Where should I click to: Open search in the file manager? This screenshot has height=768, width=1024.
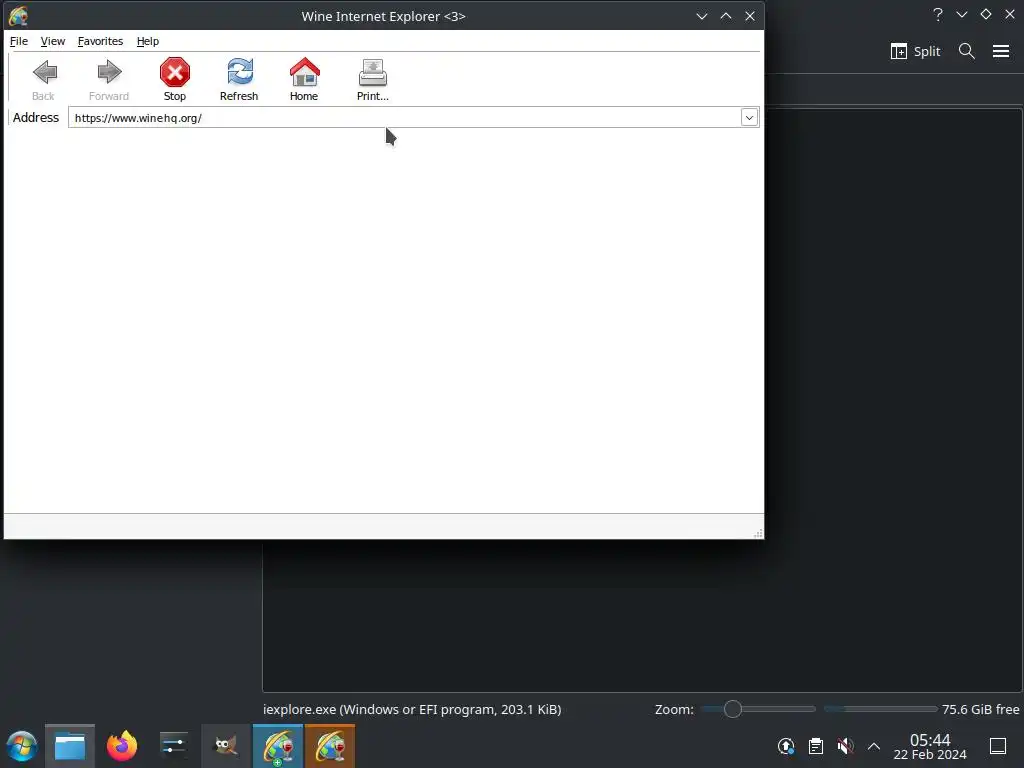pos(967,51)
